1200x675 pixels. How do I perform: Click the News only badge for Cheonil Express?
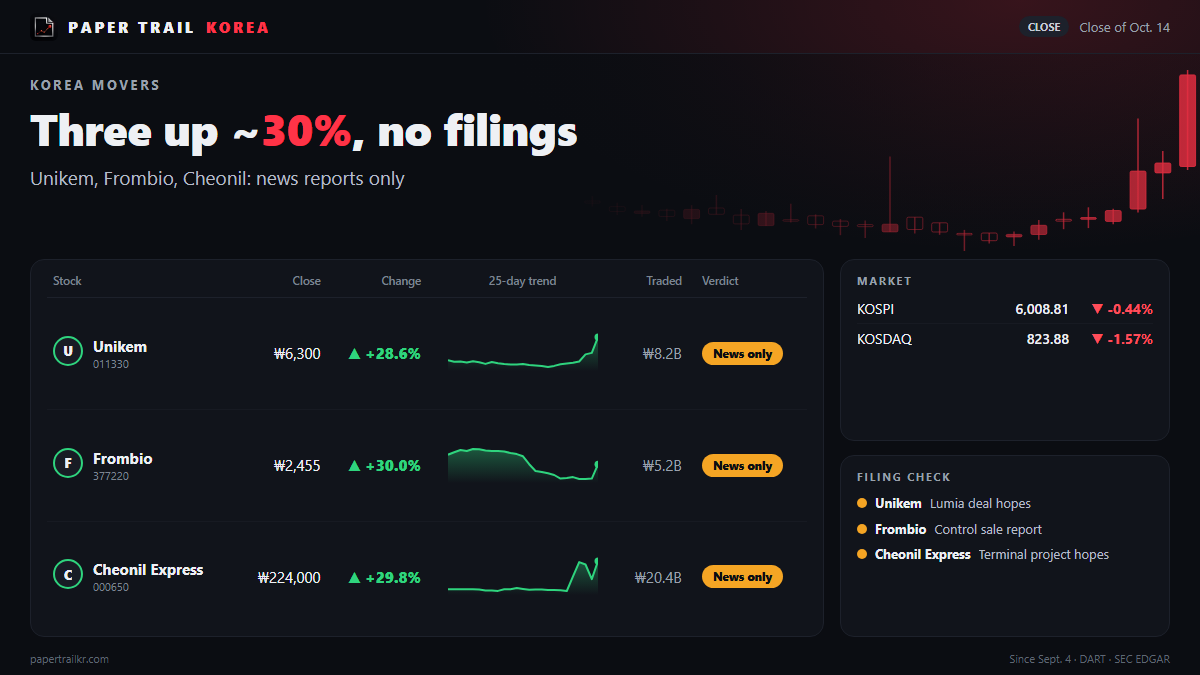[742, 577]
